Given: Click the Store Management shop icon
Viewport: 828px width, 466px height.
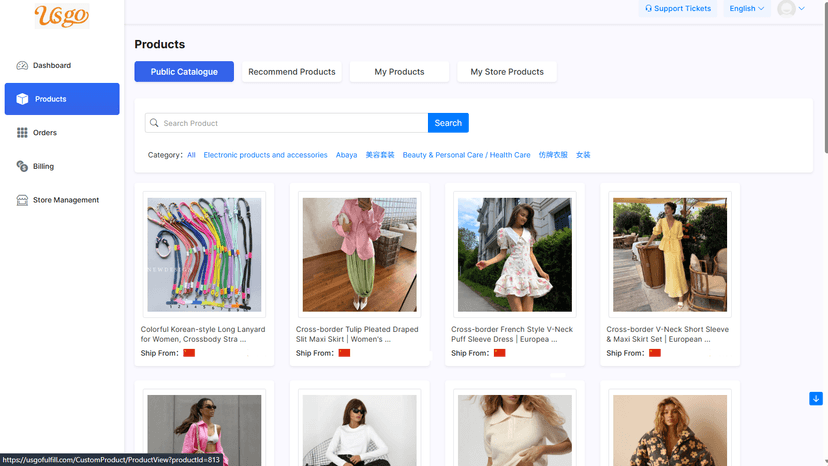Looking at the screenshot, I should (x=22, y=200).
